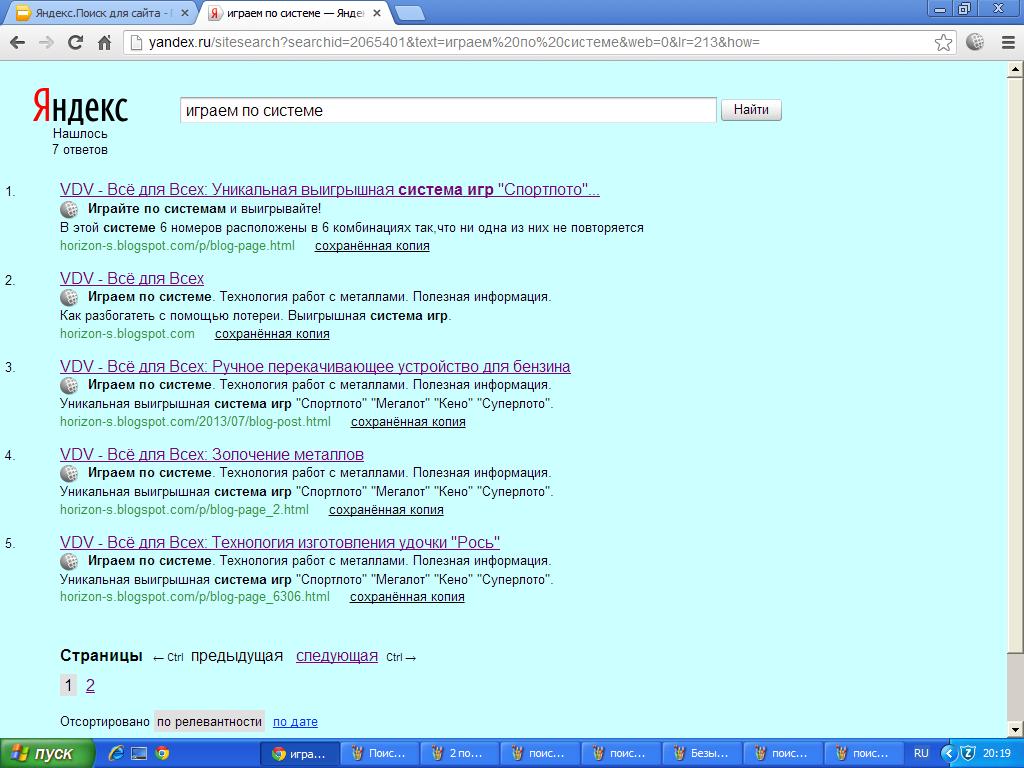Image resolution: width=1024 pixels, height=768 pixels.
Task: Click the current page number 1
Action: click(68, 686)
